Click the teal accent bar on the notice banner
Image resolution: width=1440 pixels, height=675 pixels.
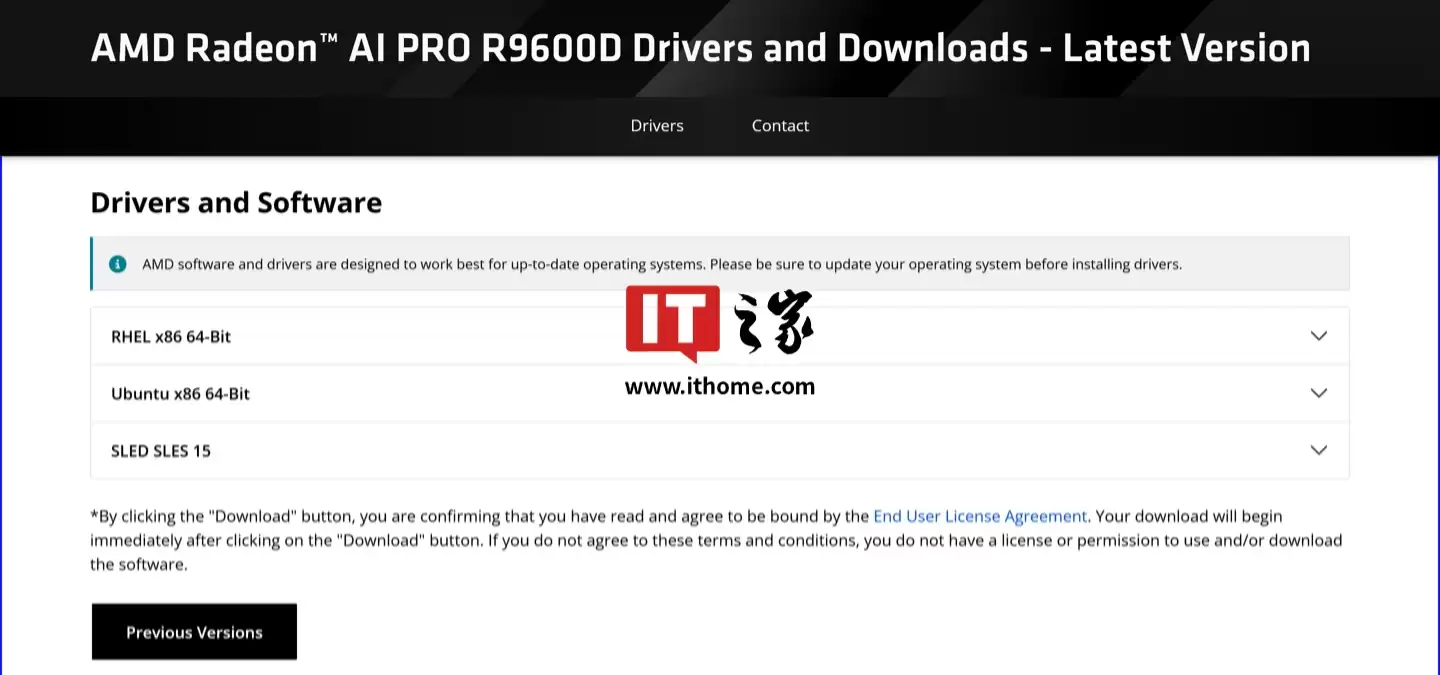pyautogui.click(x=93, y=264)
